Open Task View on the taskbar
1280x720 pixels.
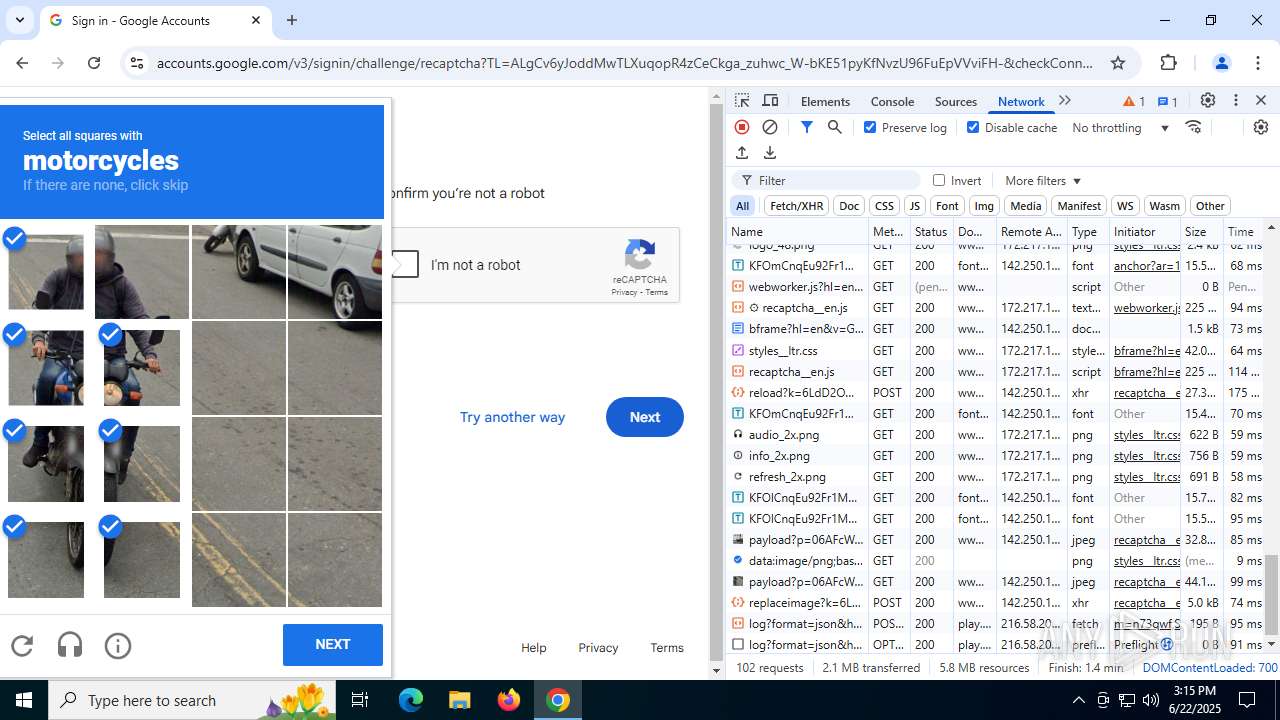360,700
